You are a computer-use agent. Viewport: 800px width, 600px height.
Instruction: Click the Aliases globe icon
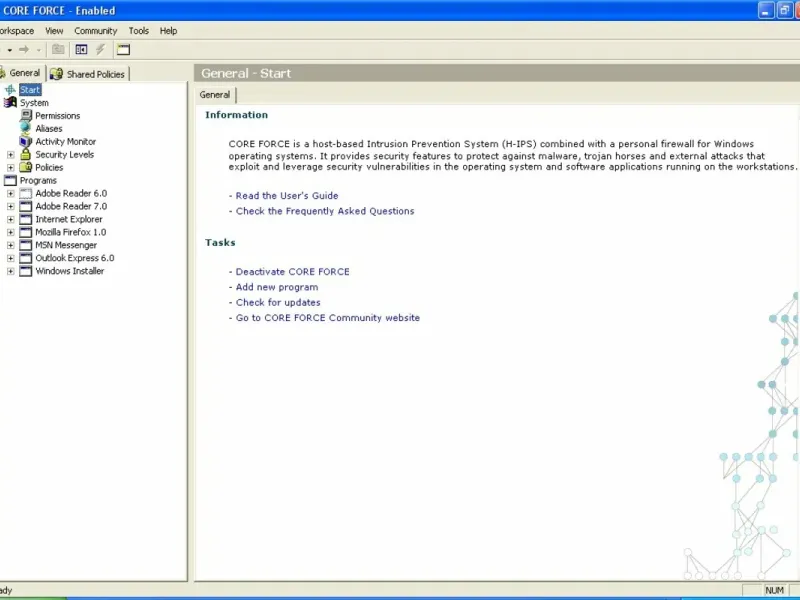[26, 128]
